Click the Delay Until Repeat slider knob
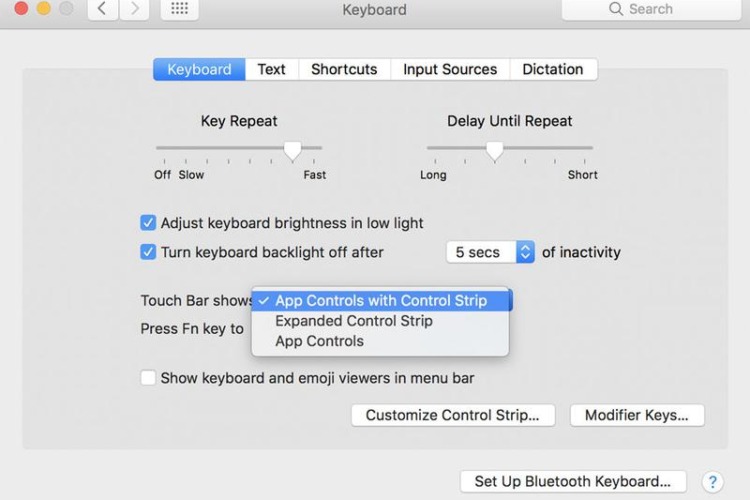Screen dimensions: 750x500 494,150
